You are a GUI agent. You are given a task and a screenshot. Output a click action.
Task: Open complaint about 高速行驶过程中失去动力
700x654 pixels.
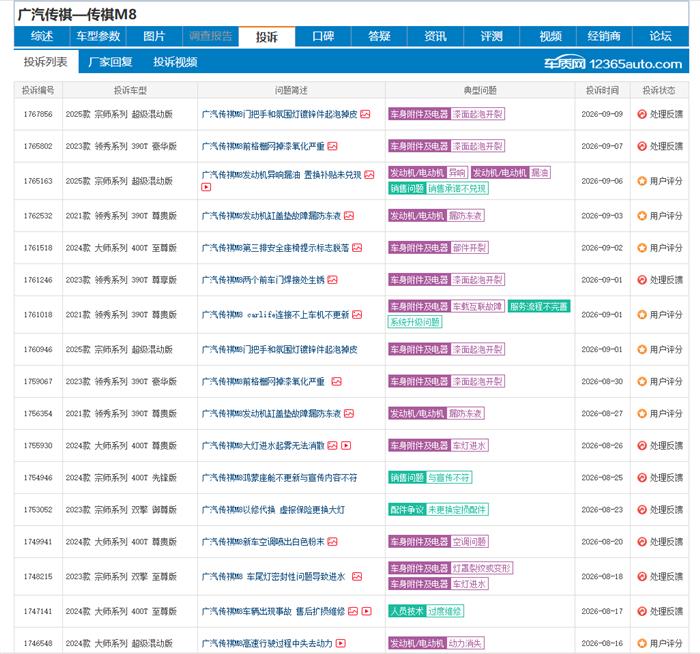(267, 643)
